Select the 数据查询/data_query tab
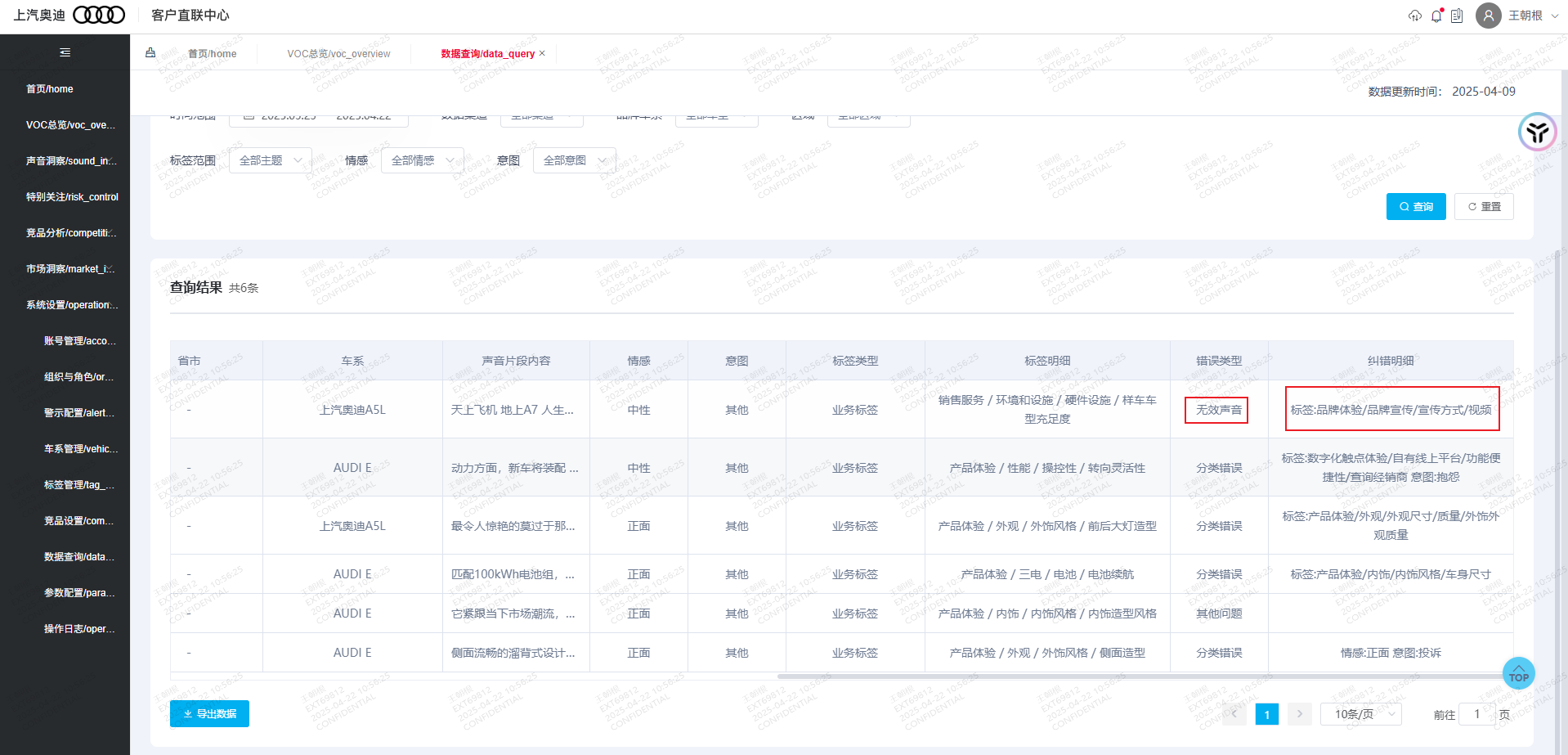1568x755 pixels. [x=488, y=54]
